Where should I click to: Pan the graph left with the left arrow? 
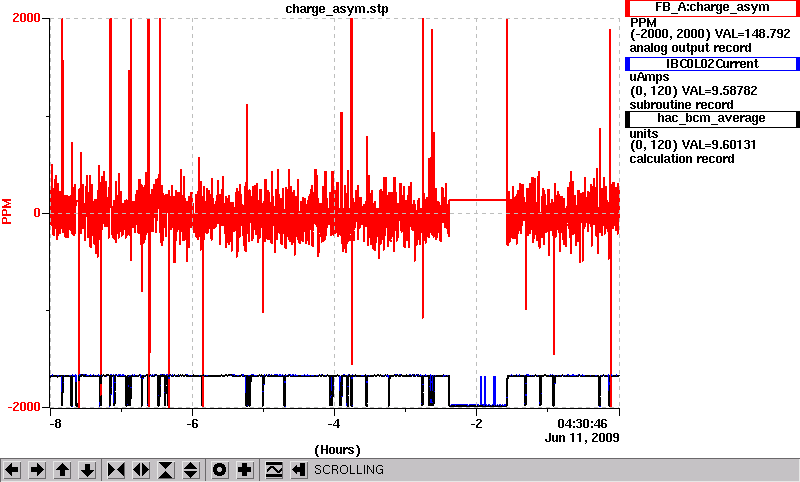[x=12, y=470]
